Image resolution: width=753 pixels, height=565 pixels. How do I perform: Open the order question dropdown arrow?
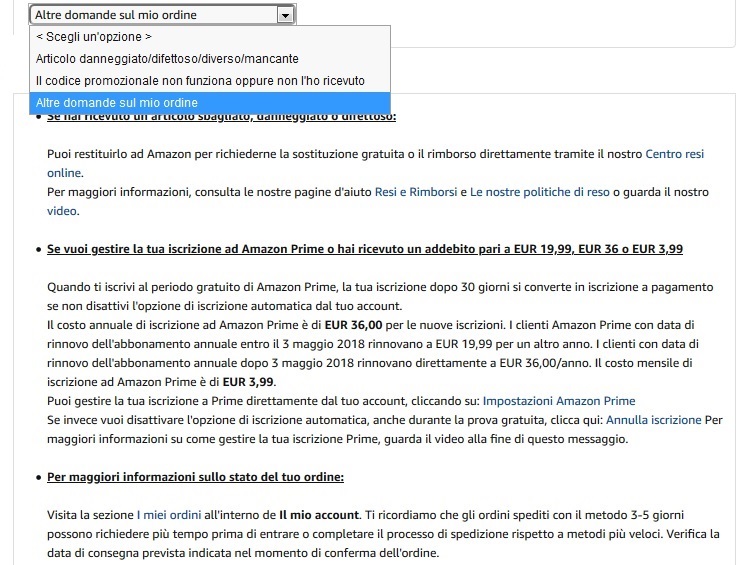285,15
